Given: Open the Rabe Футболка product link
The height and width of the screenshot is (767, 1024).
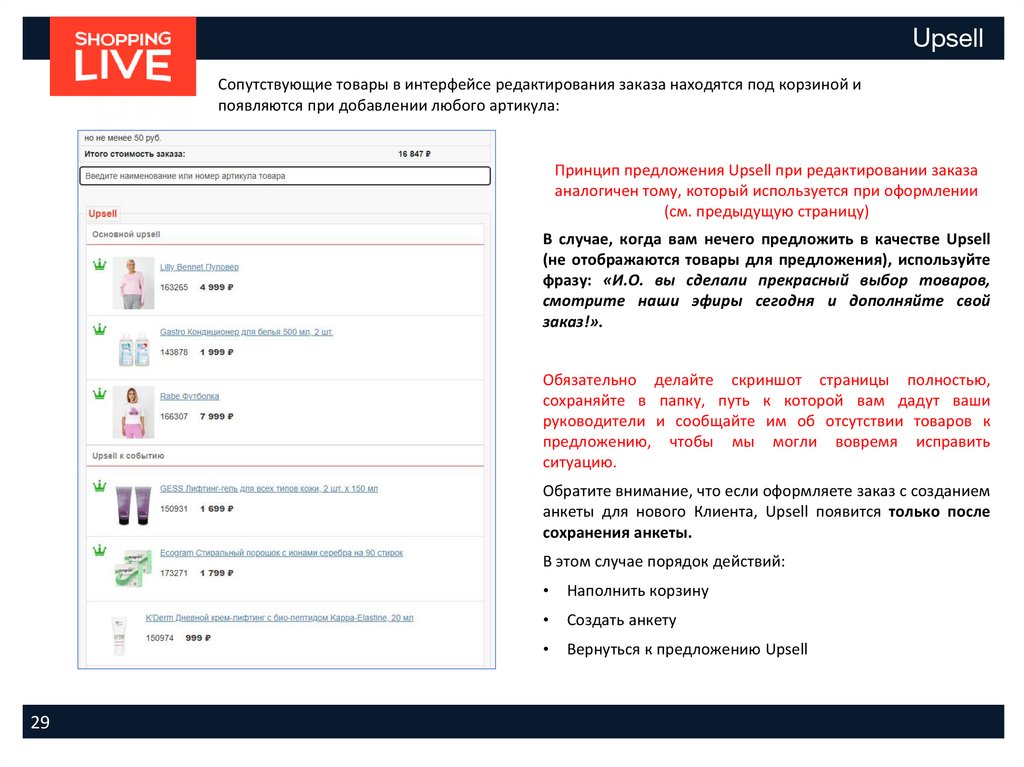Looking at the screenshot, I should point(189,397).
